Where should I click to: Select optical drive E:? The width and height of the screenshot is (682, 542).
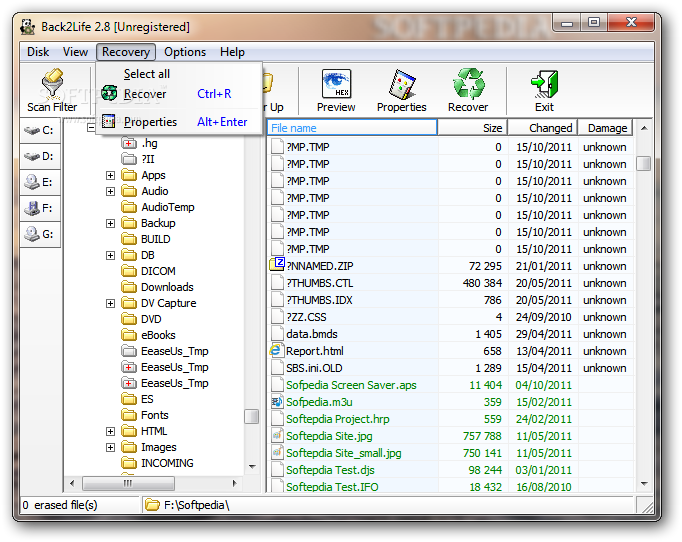[x=40, y=182]
